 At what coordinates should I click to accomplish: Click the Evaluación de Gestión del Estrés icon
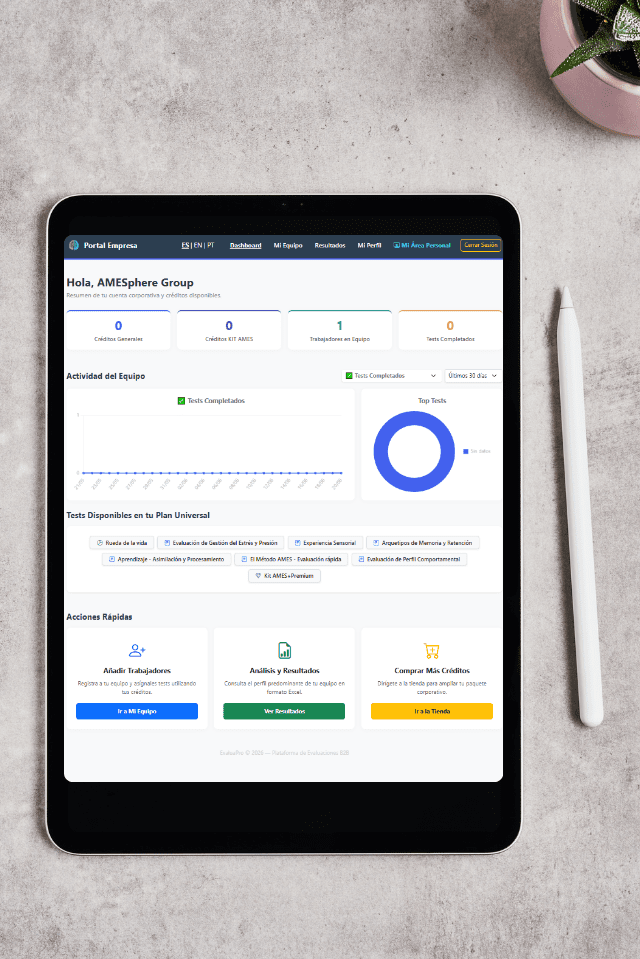[167, 542]
